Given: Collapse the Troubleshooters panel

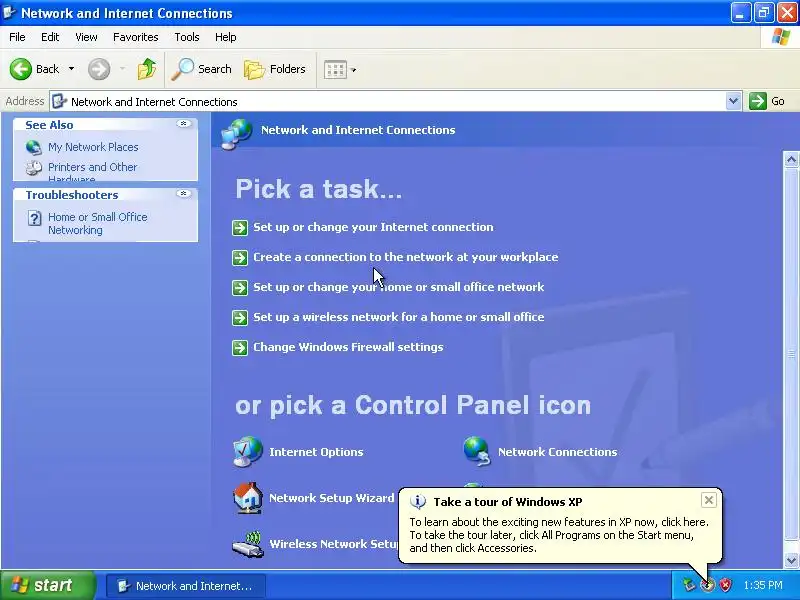Looking at the screenshot, I should (x=184, y=194).
